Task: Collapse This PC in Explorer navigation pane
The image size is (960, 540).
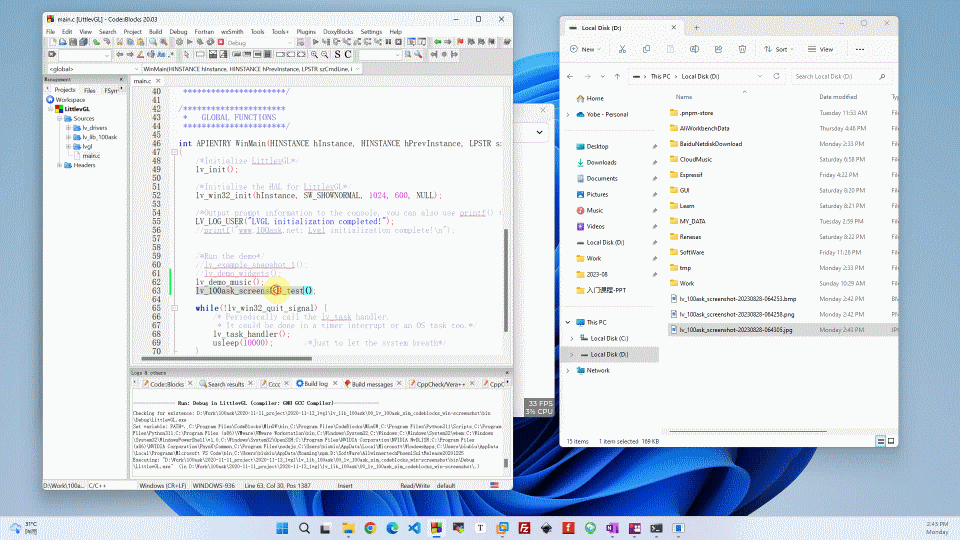Action: coord(568,322)
